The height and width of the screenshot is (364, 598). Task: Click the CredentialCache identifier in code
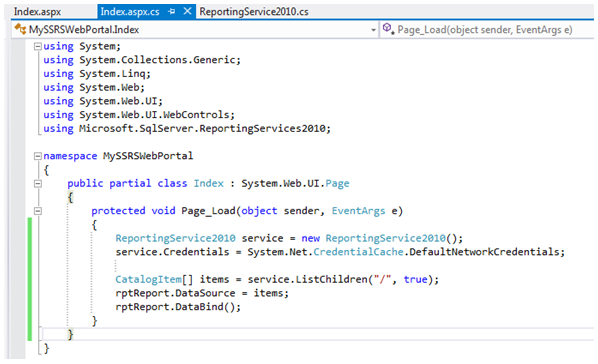tap(358, 252)
